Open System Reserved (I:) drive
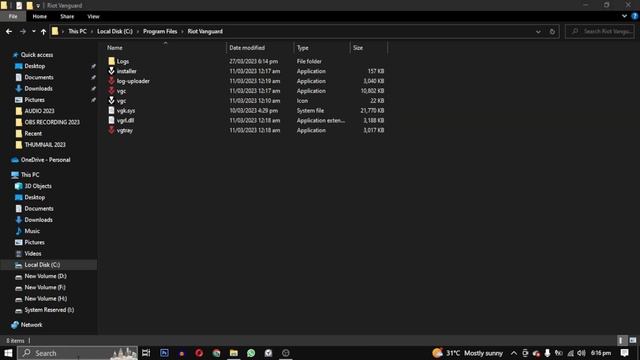 tap(49, 310)
